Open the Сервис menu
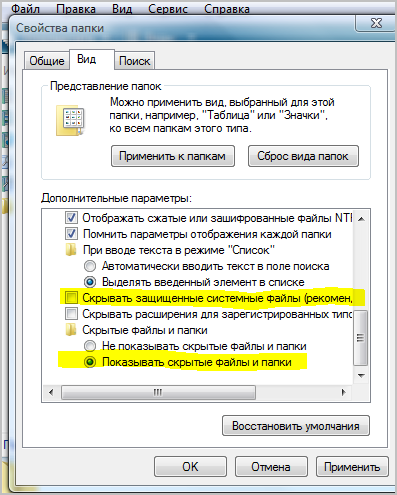 click(168, 9)
